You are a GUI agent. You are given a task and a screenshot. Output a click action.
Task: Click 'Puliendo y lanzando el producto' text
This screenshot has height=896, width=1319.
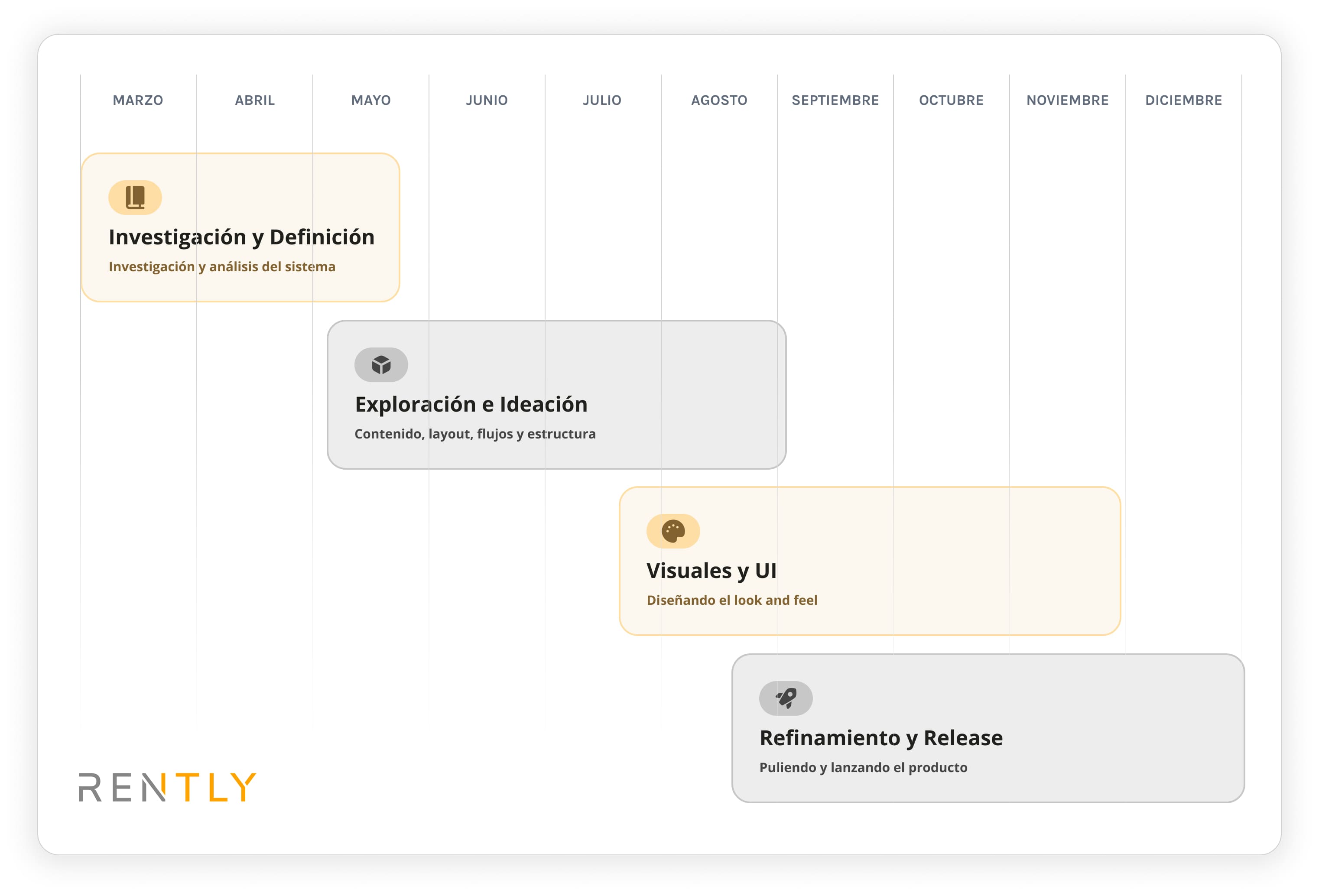pos(863,768)
